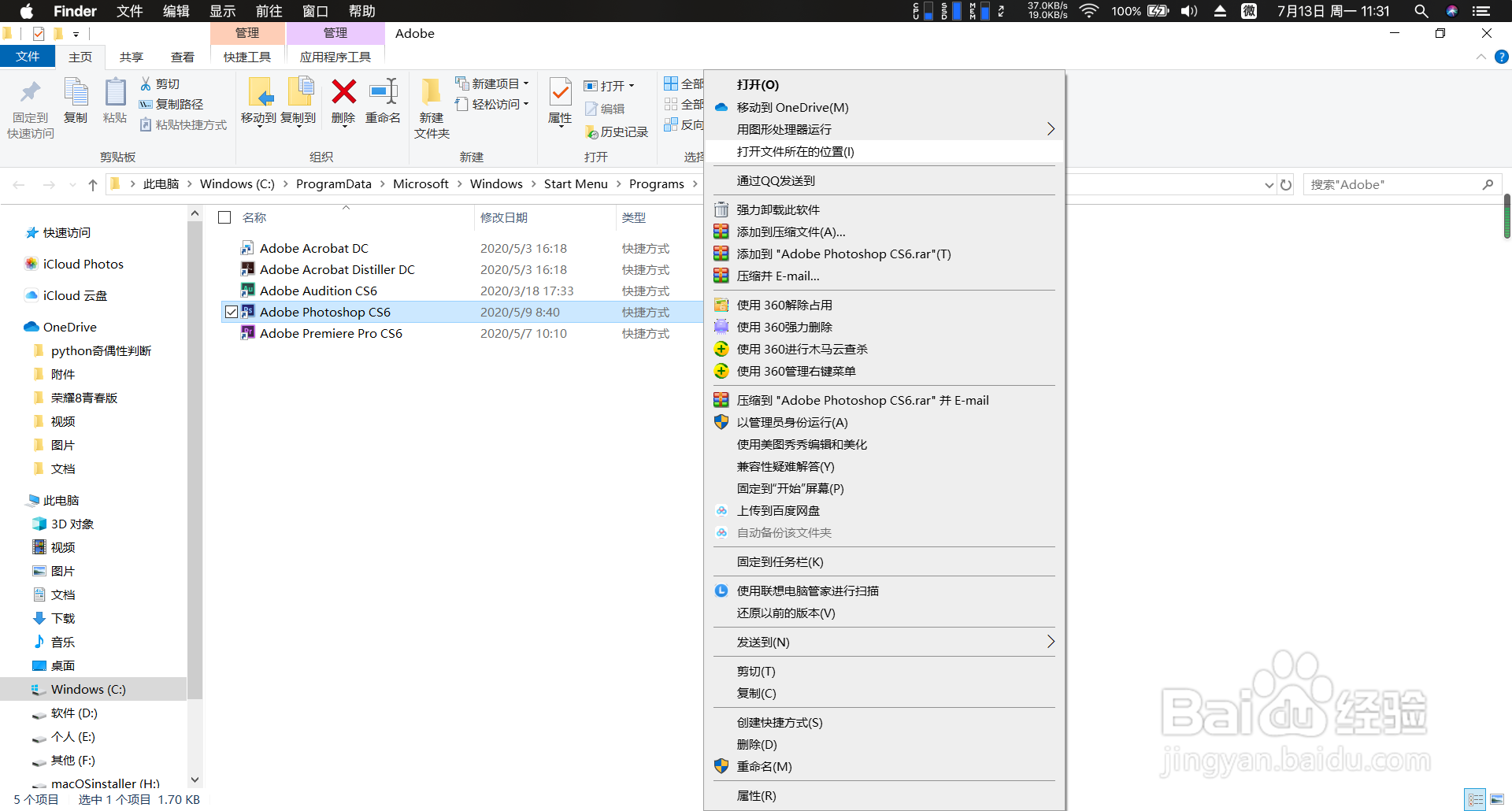Image resolution: width=1512 pixels, height=811 pixels.
Task: Open the 文件 ribbon tab
Action: 28,57
